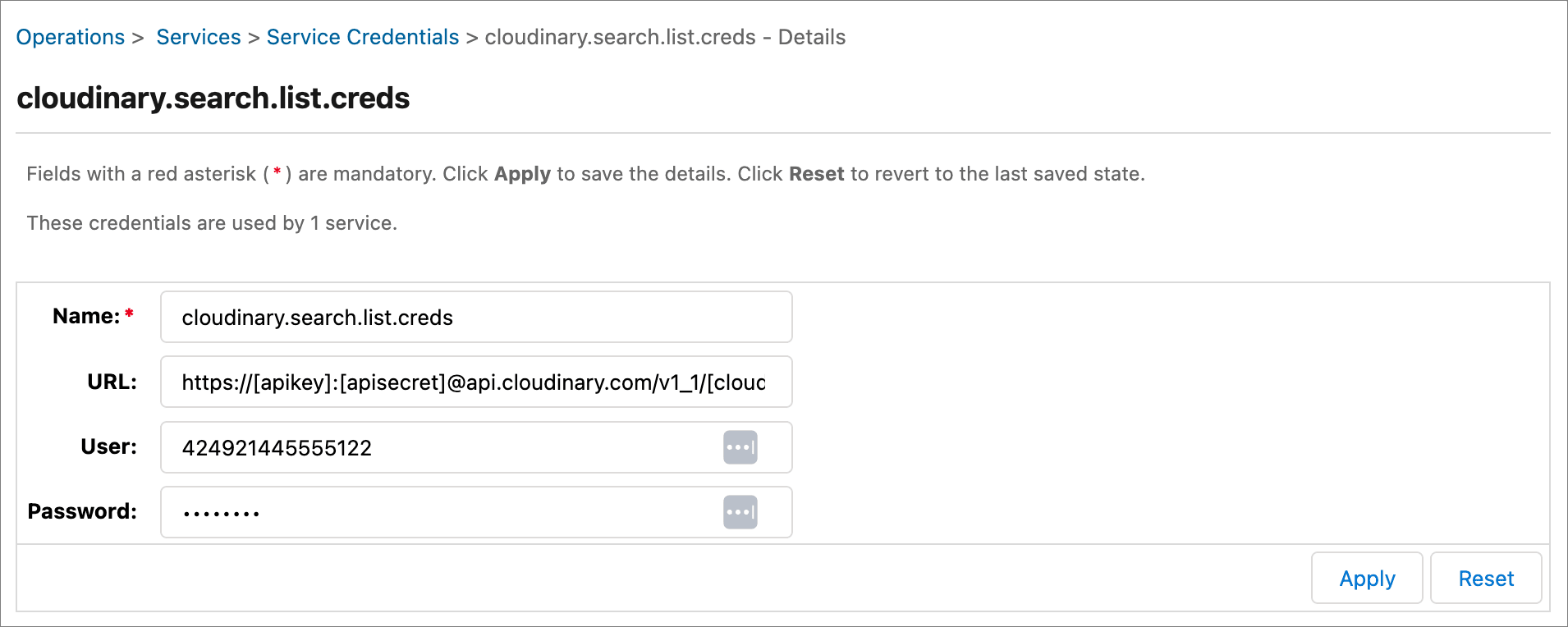Open the Password value editor icon
The width and height of the screenshot is (1568, 627).
(740, 511)
